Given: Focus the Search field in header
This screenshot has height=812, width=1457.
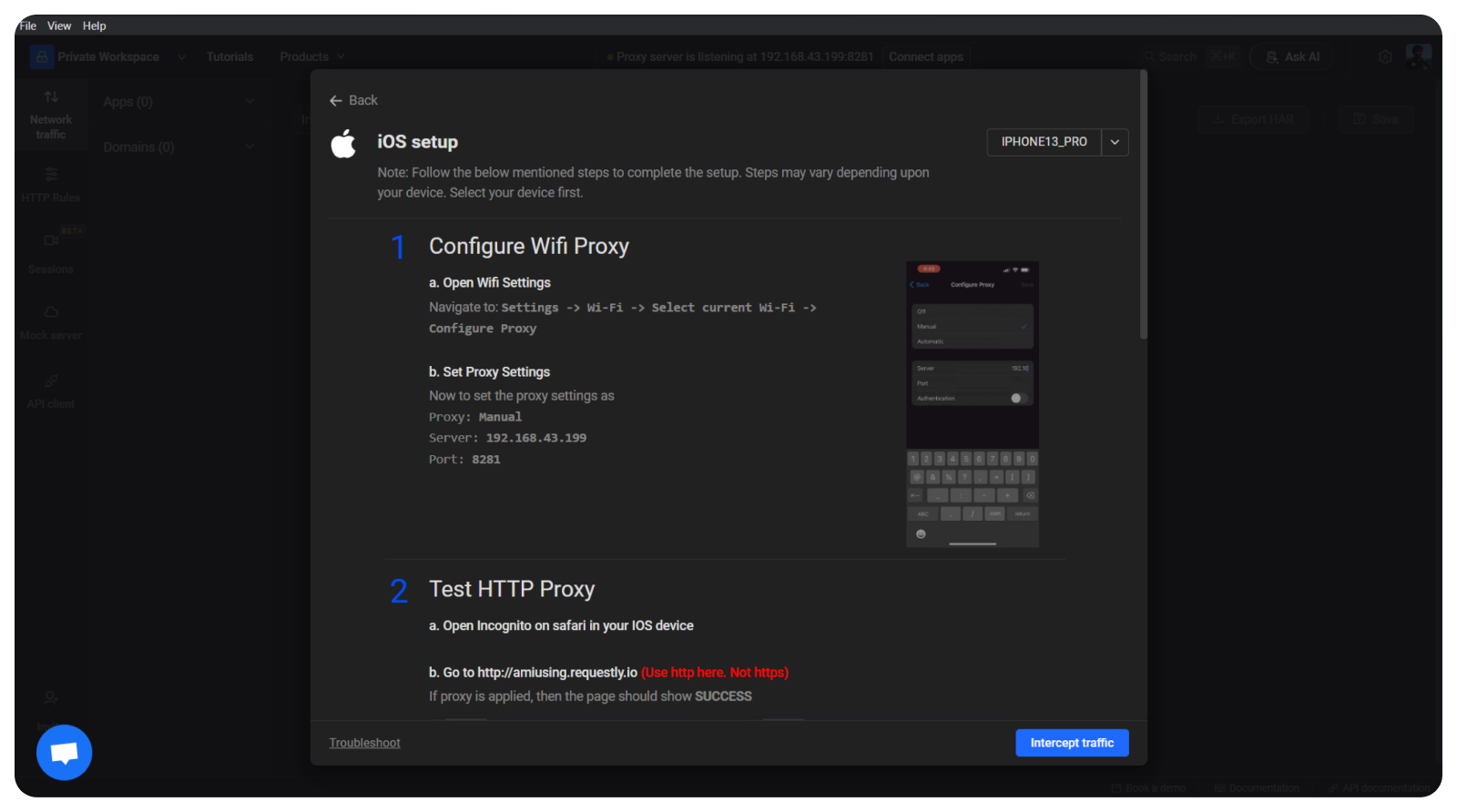Looking at the screenshot, I should [1191, 56].
